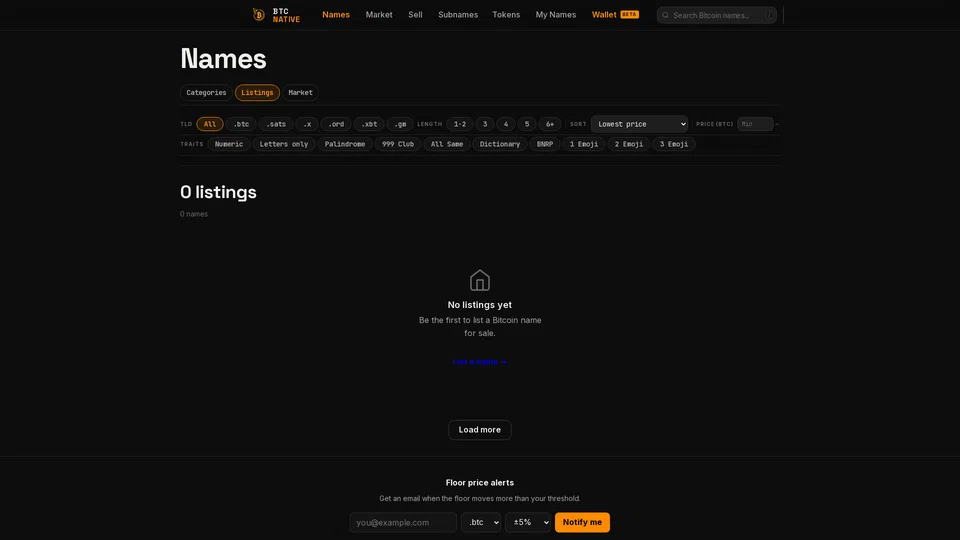Filter by the .xbt TLD
Viewport: 960px width, 540px height.
pos(369,124)
